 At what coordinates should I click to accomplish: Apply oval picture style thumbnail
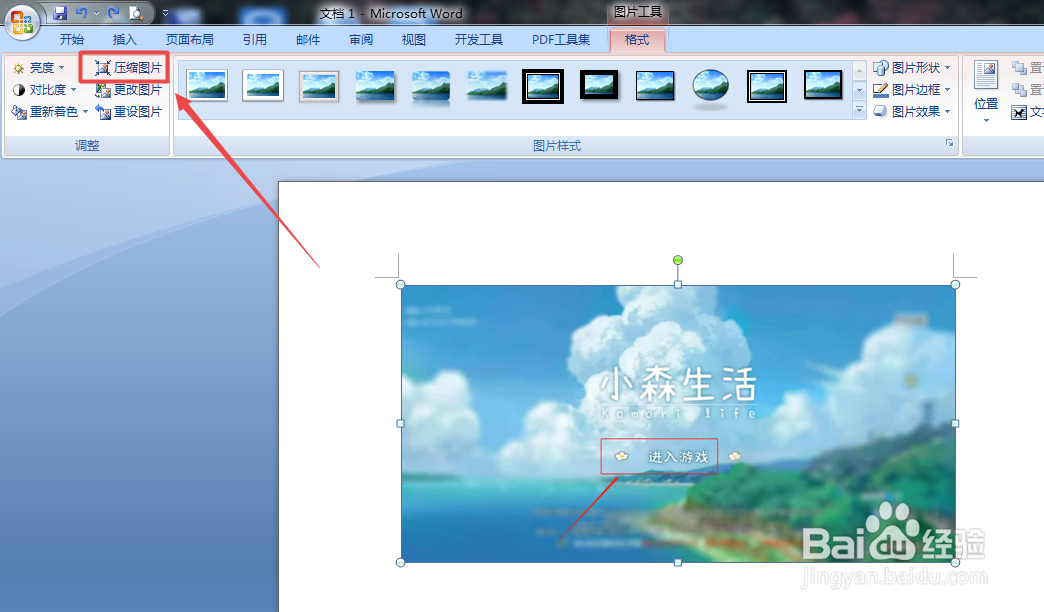(x=711, y=88)
